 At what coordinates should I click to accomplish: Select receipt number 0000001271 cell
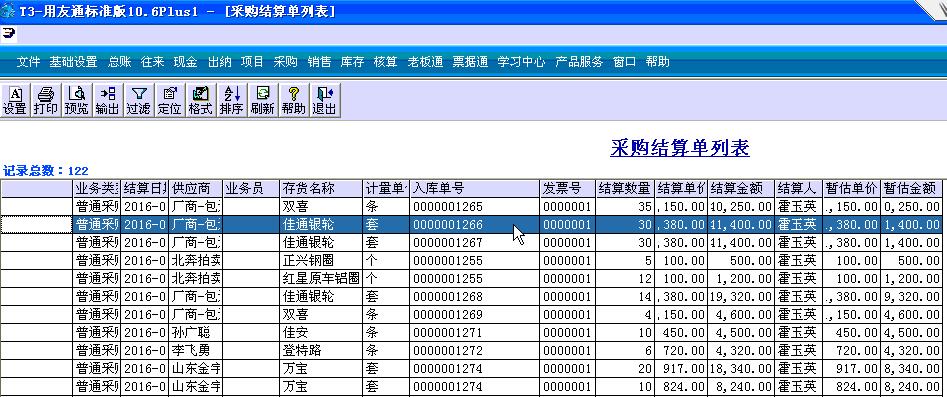pos(475,334)
